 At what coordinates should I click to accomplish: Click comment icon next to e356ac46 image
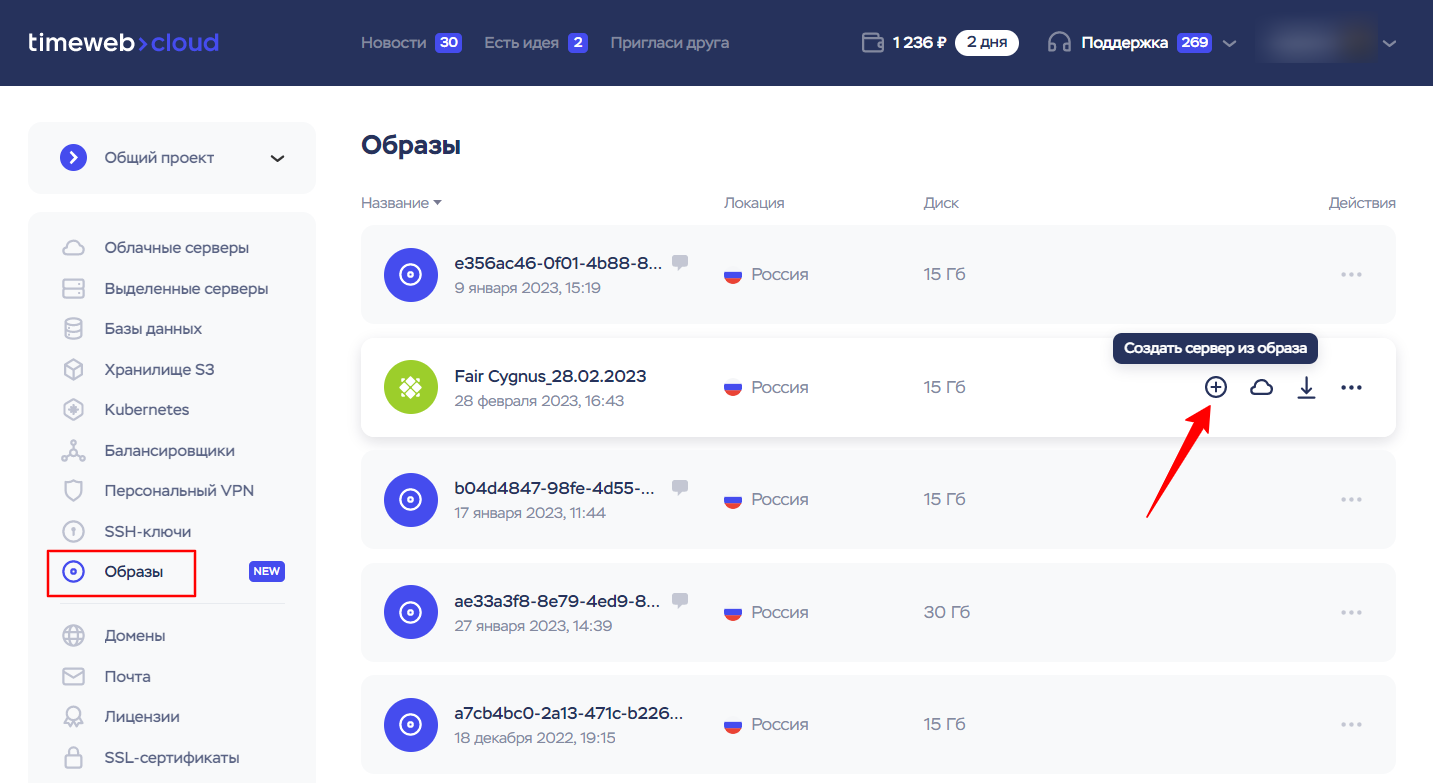point(680,263)
